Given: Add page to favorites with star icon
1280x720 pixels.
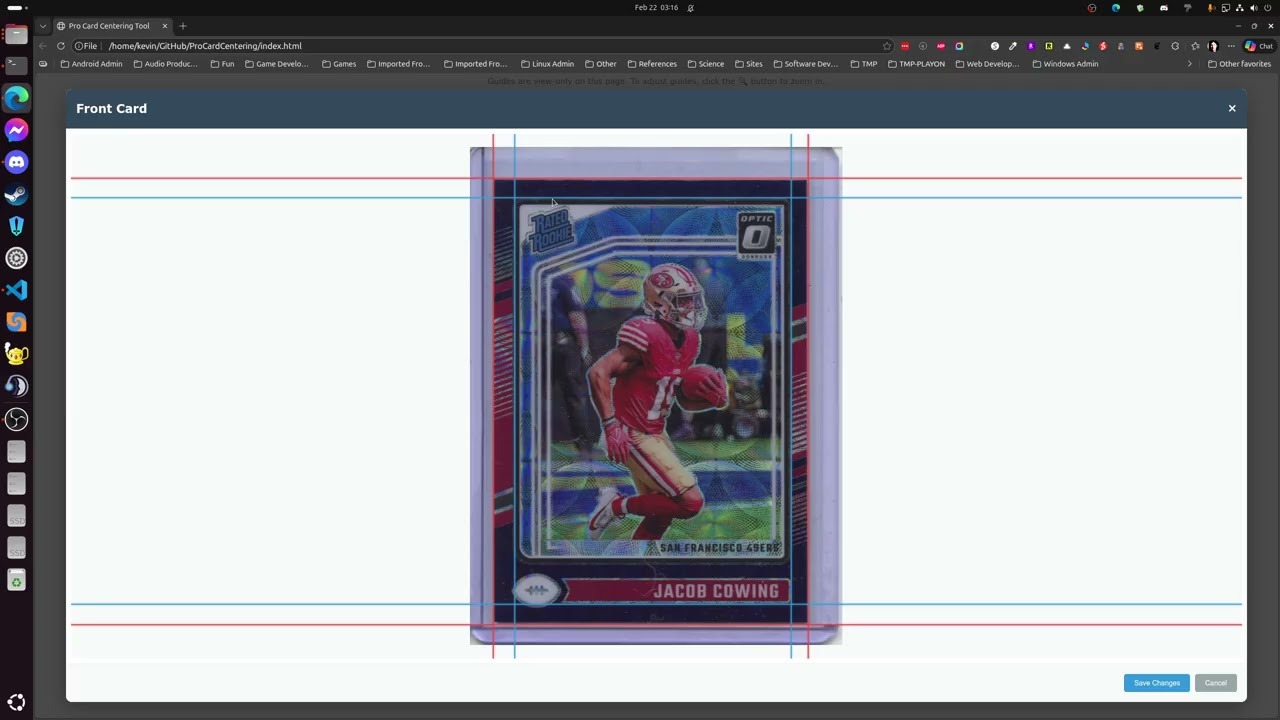Looking at the screenshot, I should (x=886, y=46).
